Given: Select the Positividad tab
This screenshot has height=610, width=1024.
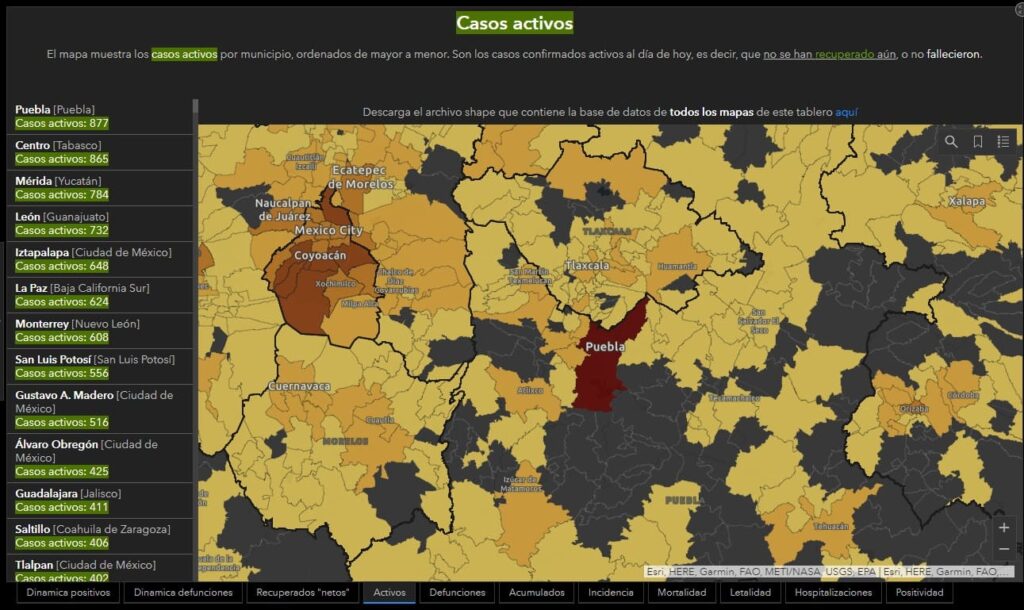Looking at the screenshot, I should click(x=919, y=592).
